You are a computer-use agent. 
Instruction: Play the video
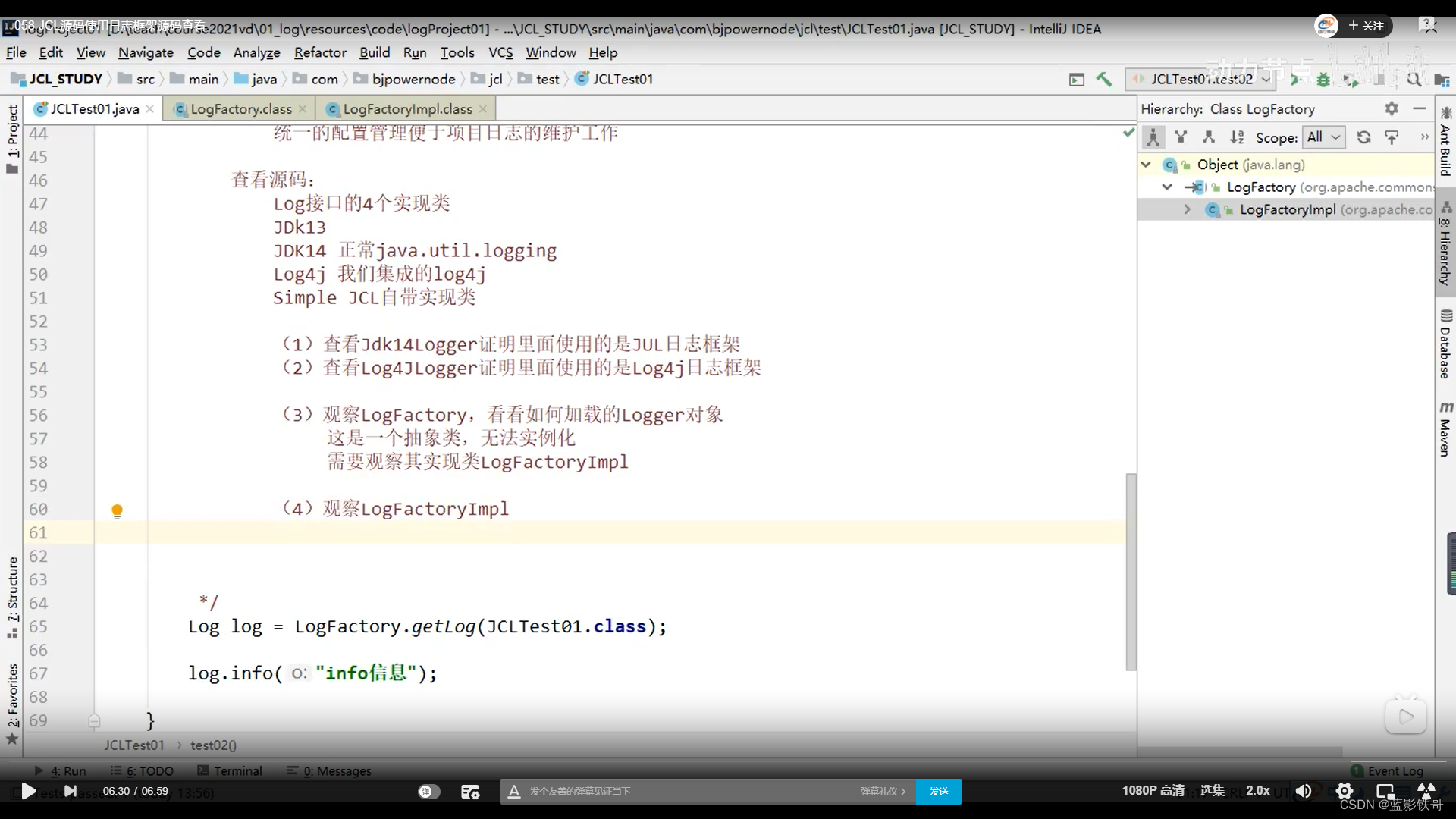tap(28, 791)
